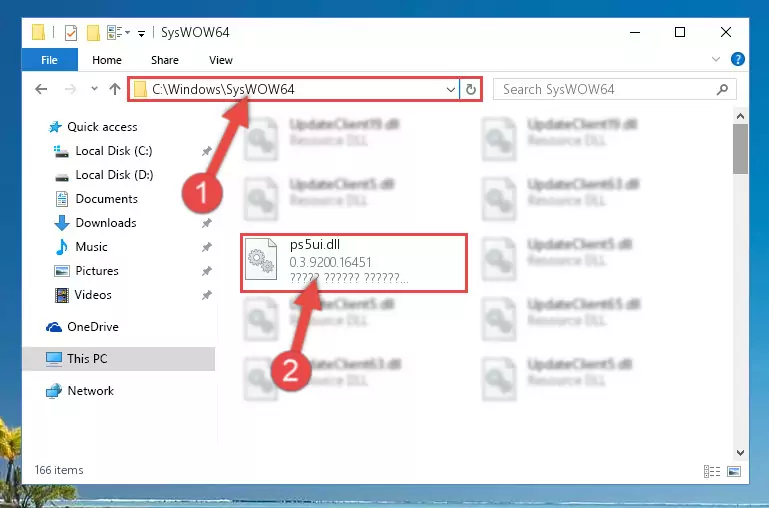Switch to the Home ribbon tab
769x508 pixels.
[107, 60]
